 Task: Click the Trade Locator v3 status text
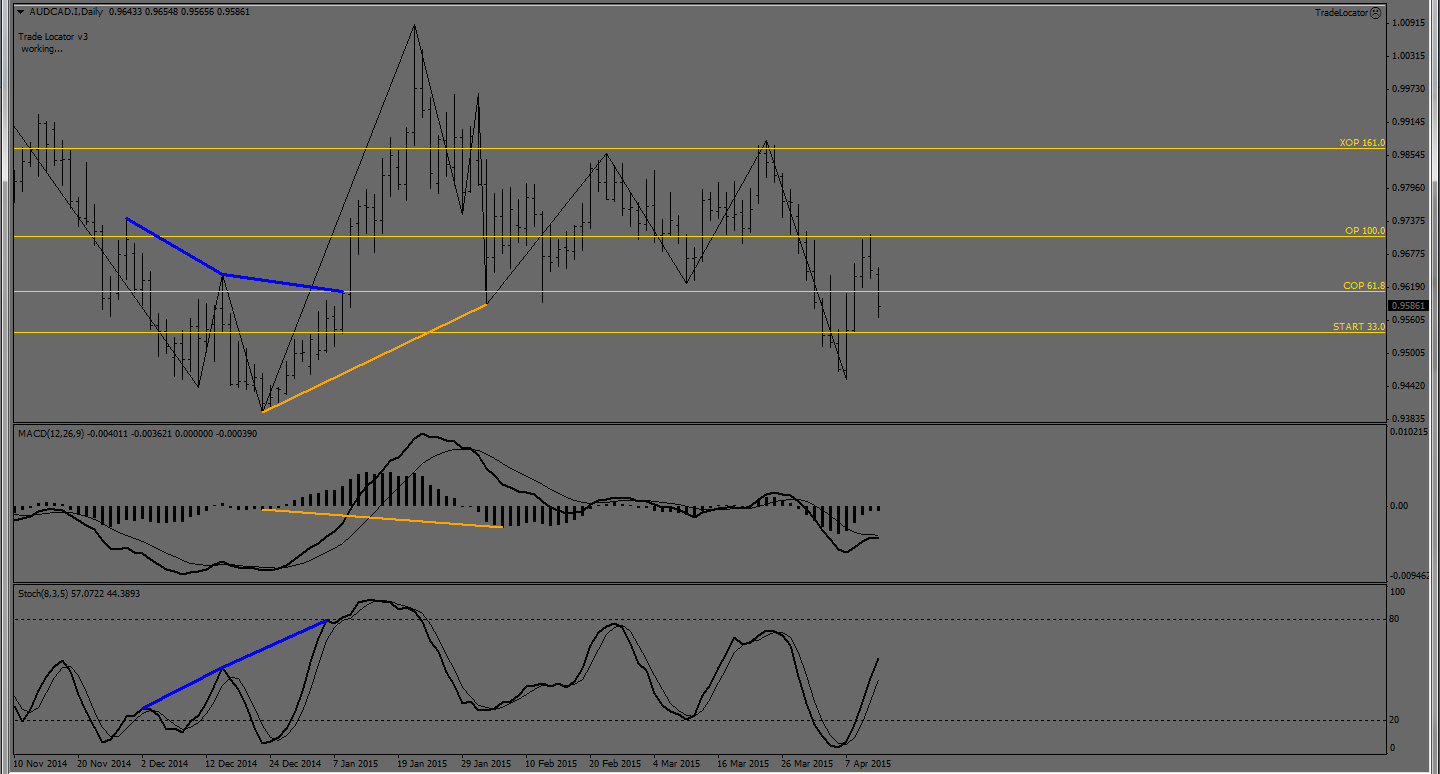54,37
